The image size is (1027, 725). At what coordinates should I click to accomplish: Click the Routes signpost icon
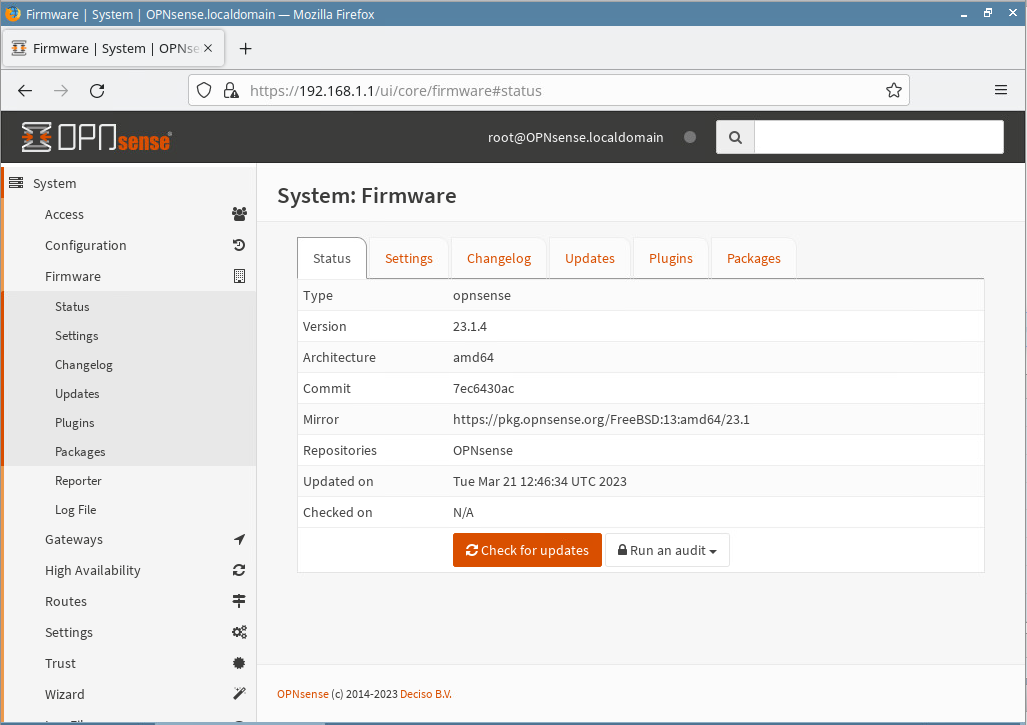point(239,601)
